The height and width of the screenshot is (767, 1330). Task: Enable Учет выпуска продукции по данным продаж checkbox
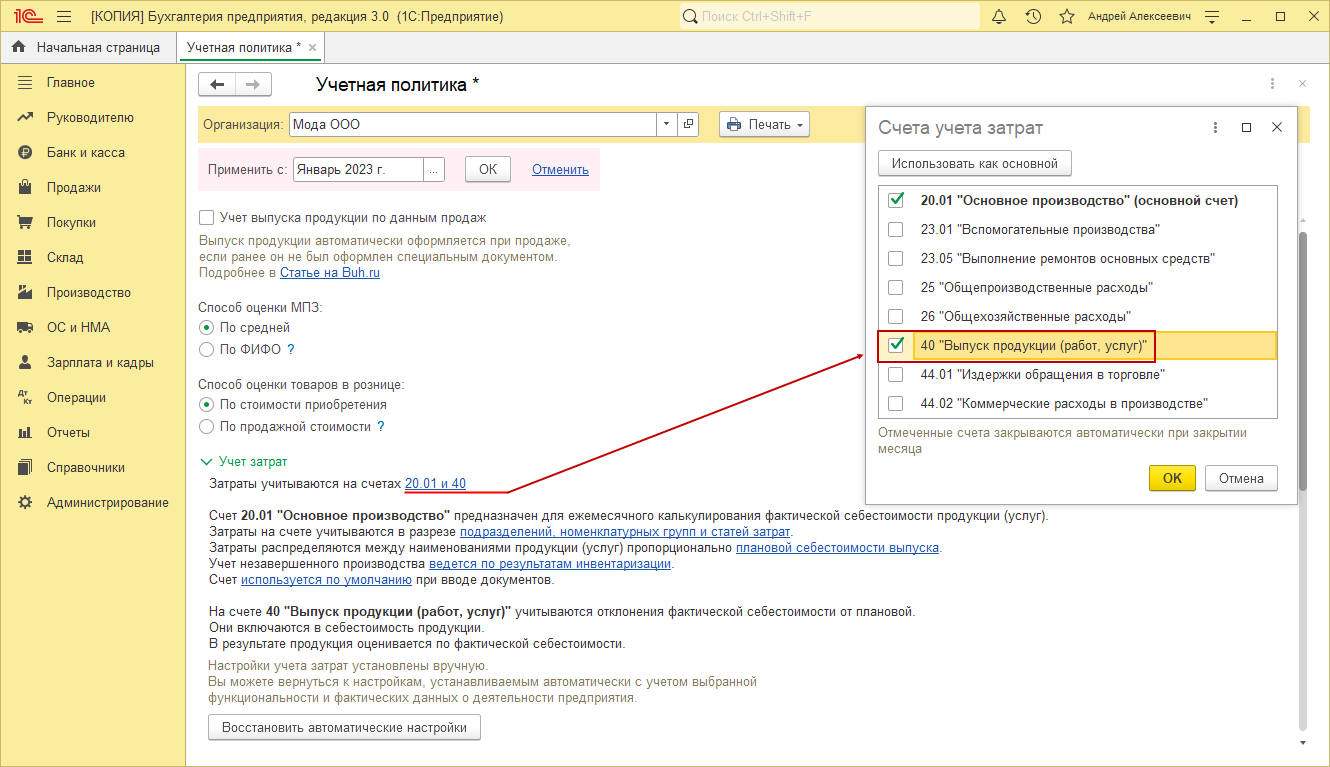tap(207, 218)
